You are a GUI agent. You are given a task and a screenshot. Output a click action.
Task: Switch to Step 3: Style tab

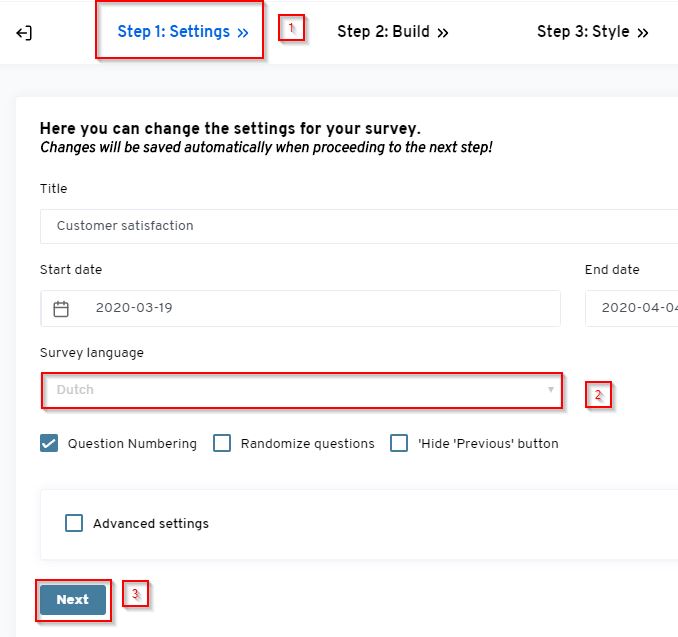pos(592,32)
